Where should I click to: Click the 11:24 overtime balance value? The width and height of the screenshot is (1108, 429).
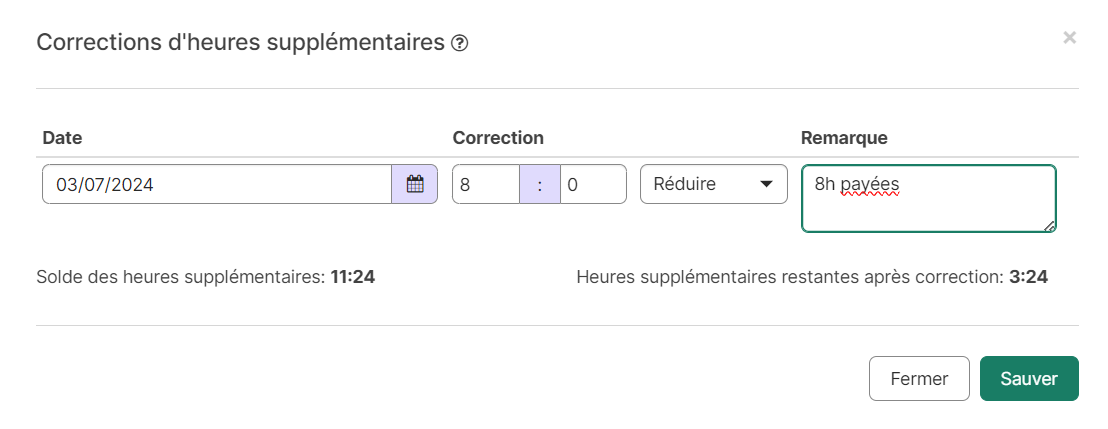(x=353, y=277)
